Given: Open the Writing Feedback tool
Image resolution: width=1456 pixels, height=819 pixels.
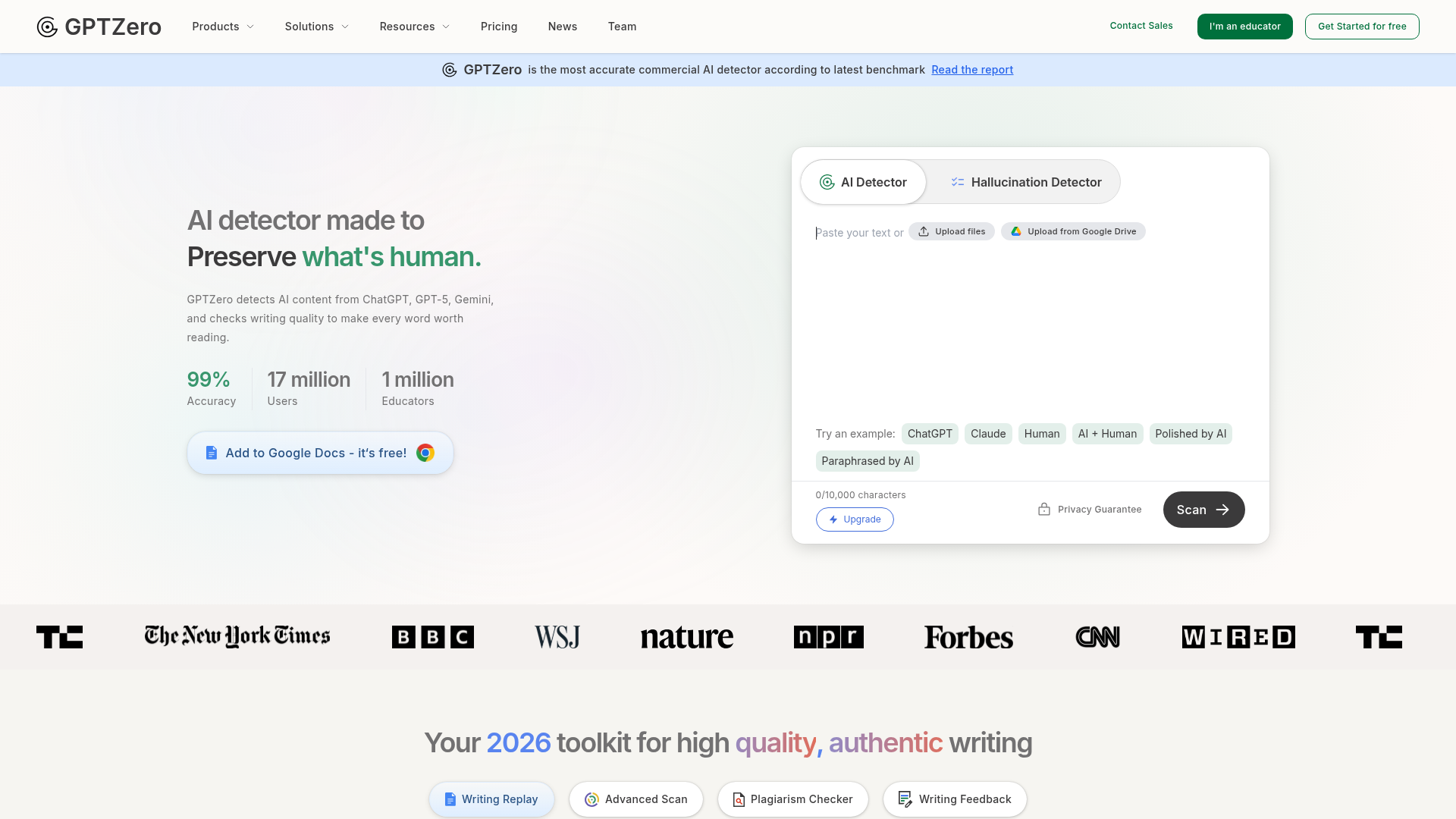Looking at the screenshot, I should (x=955, y=799).
